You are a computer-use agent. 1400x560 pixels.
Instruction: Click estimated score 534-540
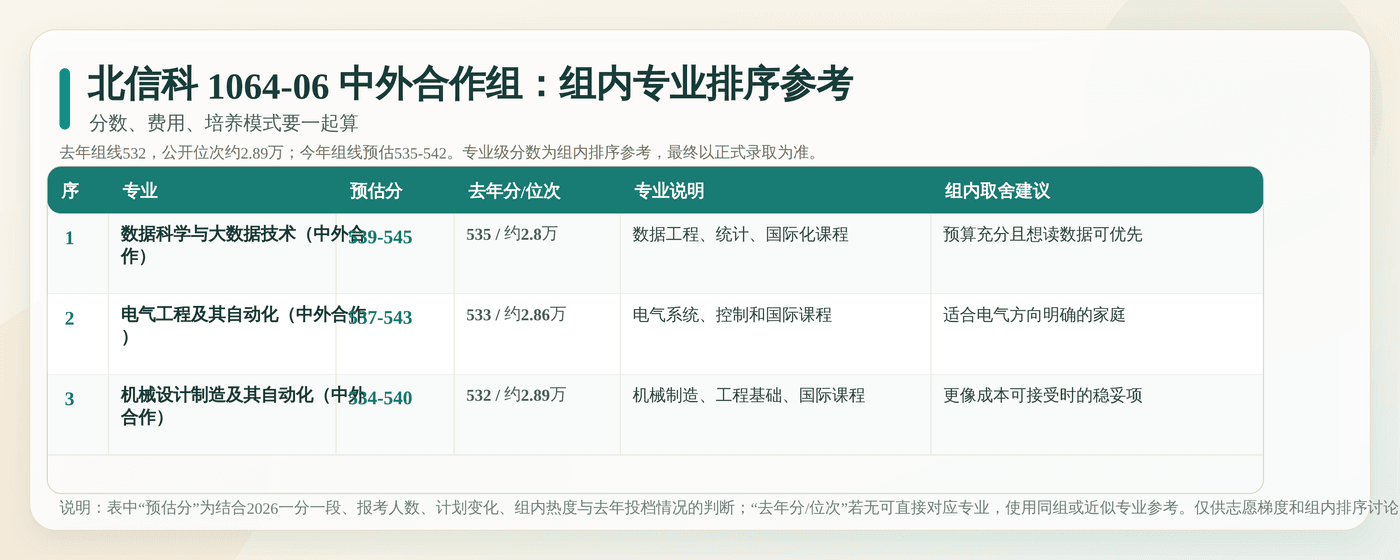click(x=380, y=399)
